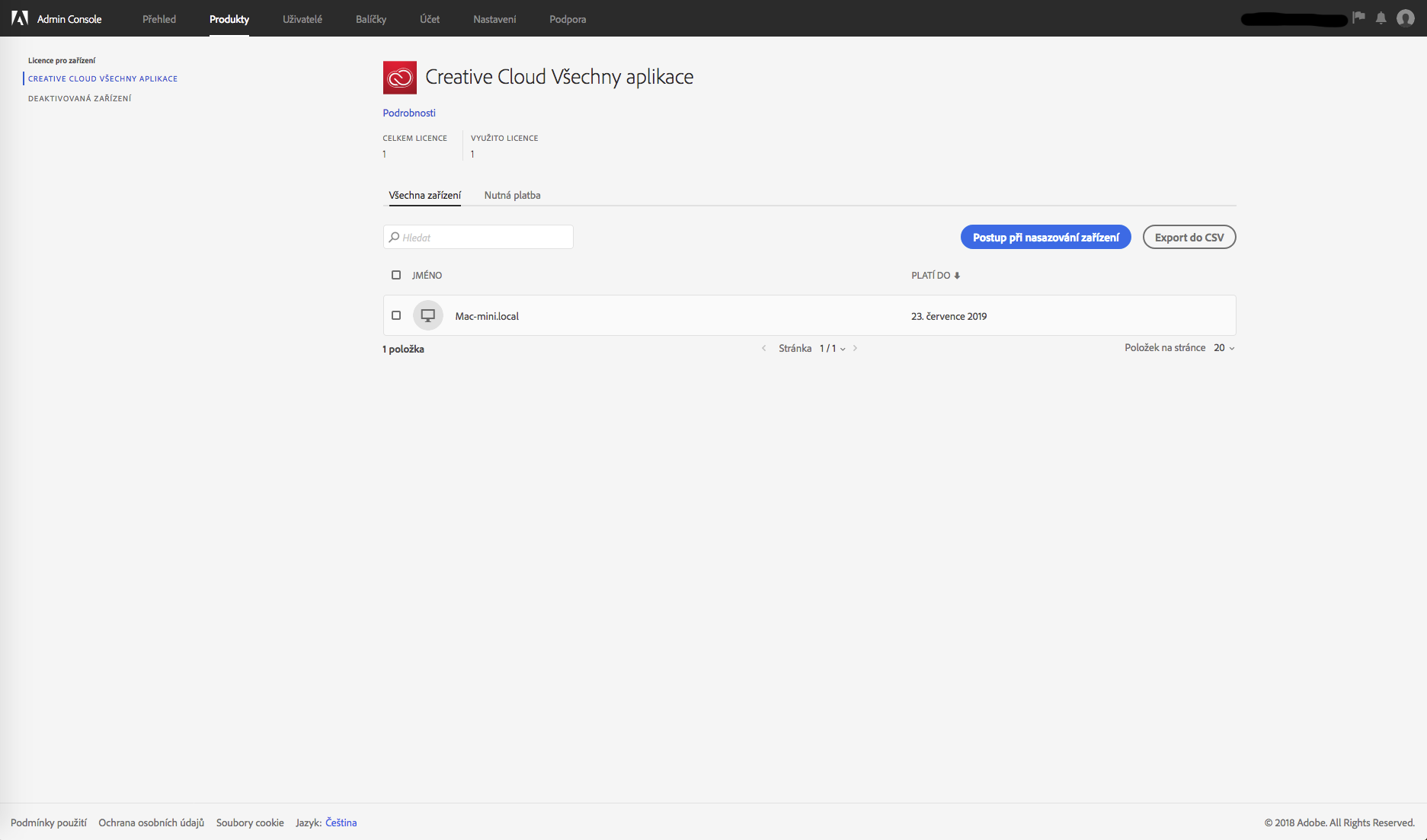Click the Mac-mini.local device name
Viewport: 1427px width, 840px height.
pos(487,316)
